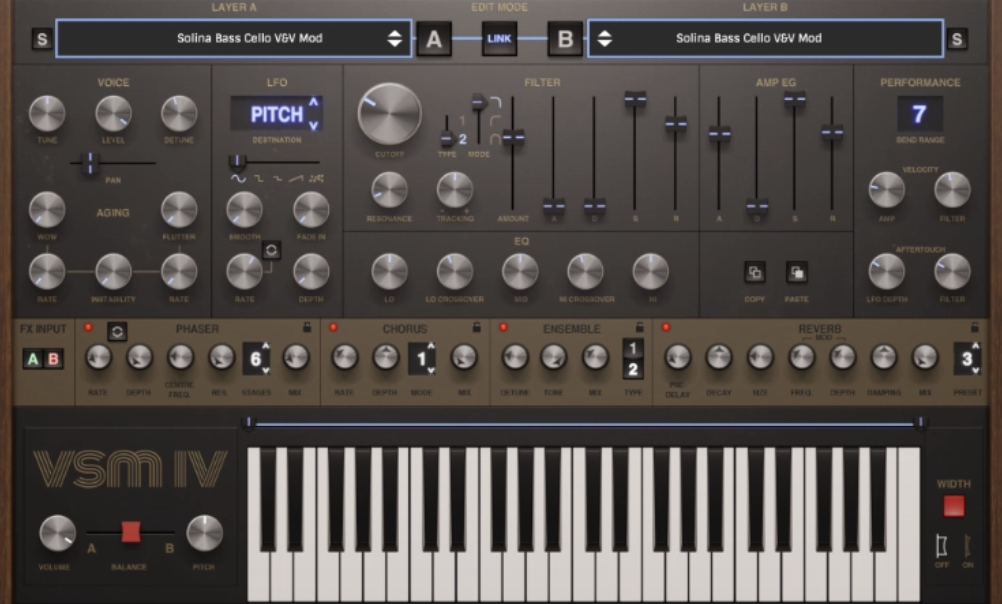Choose the middle high-pass filter mode icon

tap(495, 120)
